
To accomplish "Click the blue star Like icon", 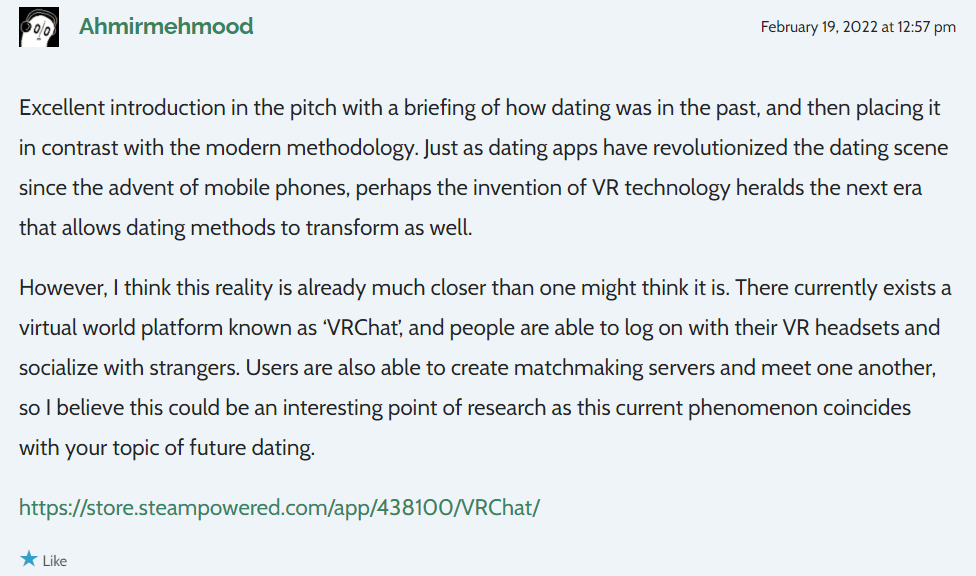I will [29, 559].
